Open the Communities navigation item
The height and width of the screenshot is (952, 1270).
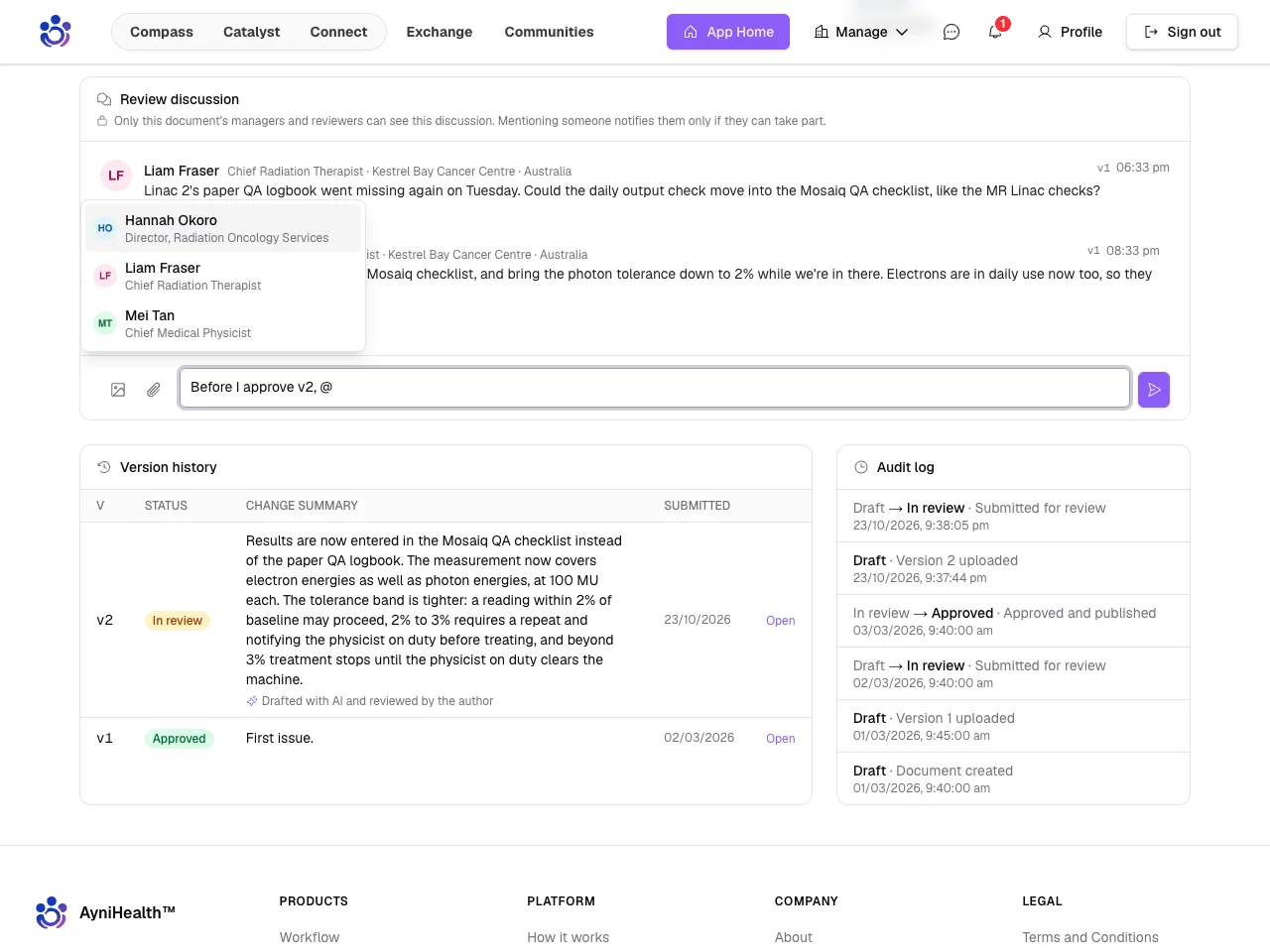coord(549,32)
